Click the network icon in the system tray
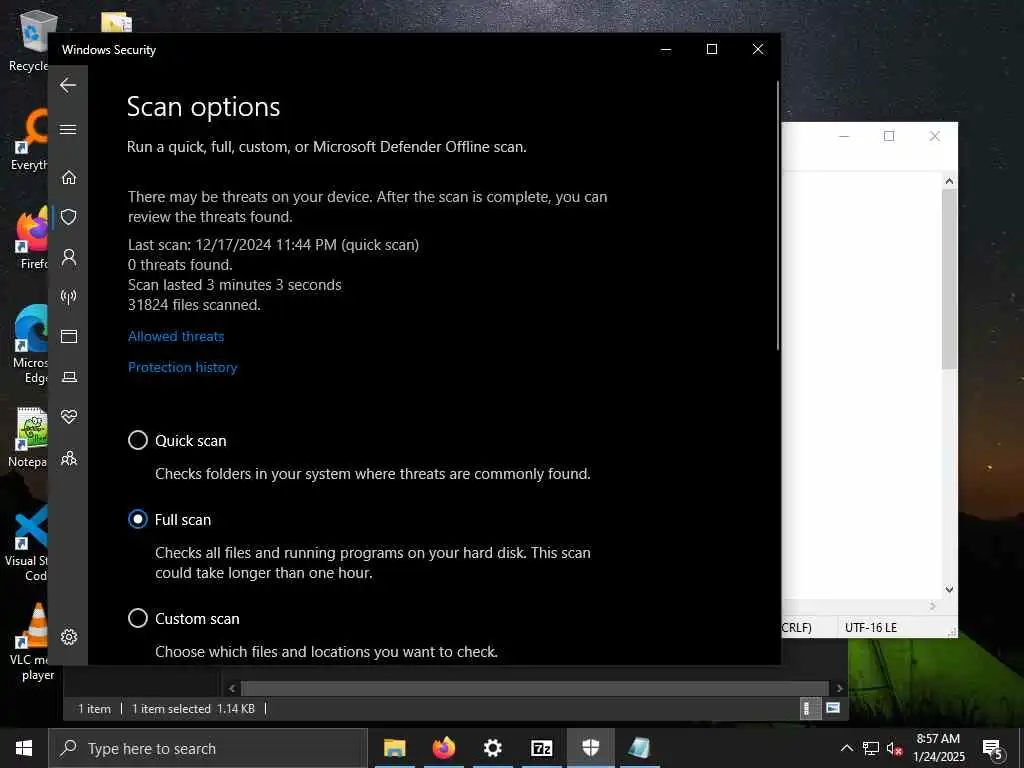 coord(871,748)
